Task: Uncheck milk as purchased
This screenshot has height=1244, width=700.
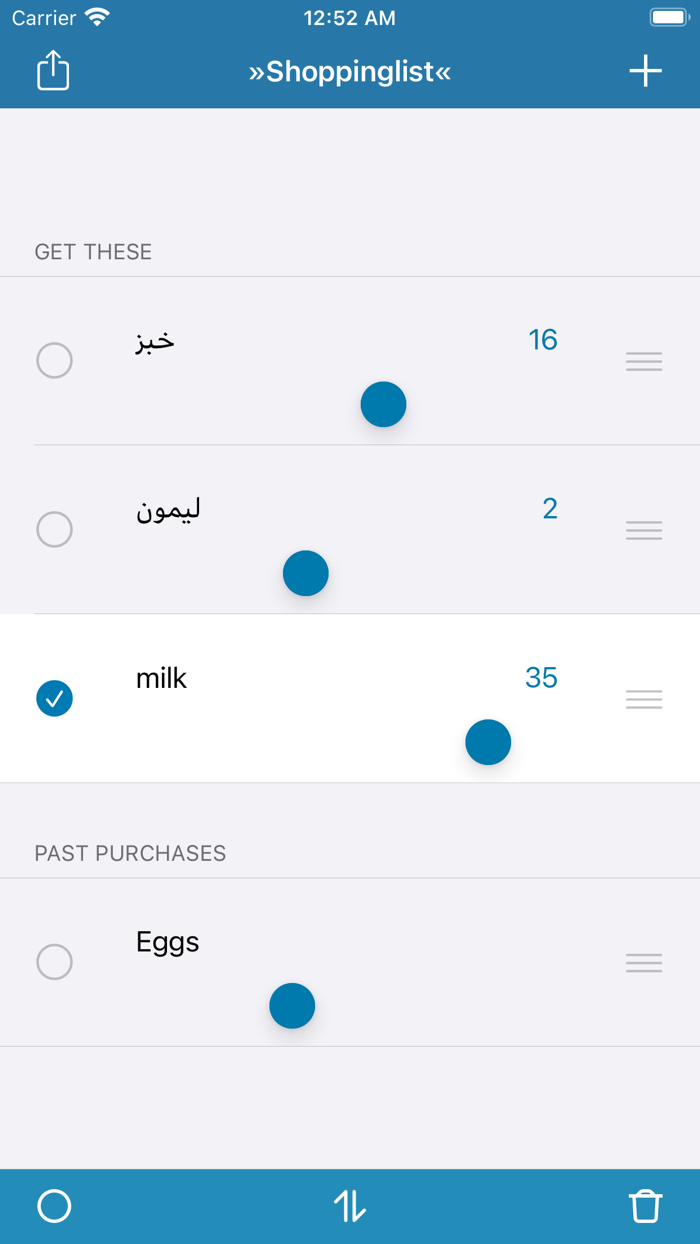Action: point(55,699)
